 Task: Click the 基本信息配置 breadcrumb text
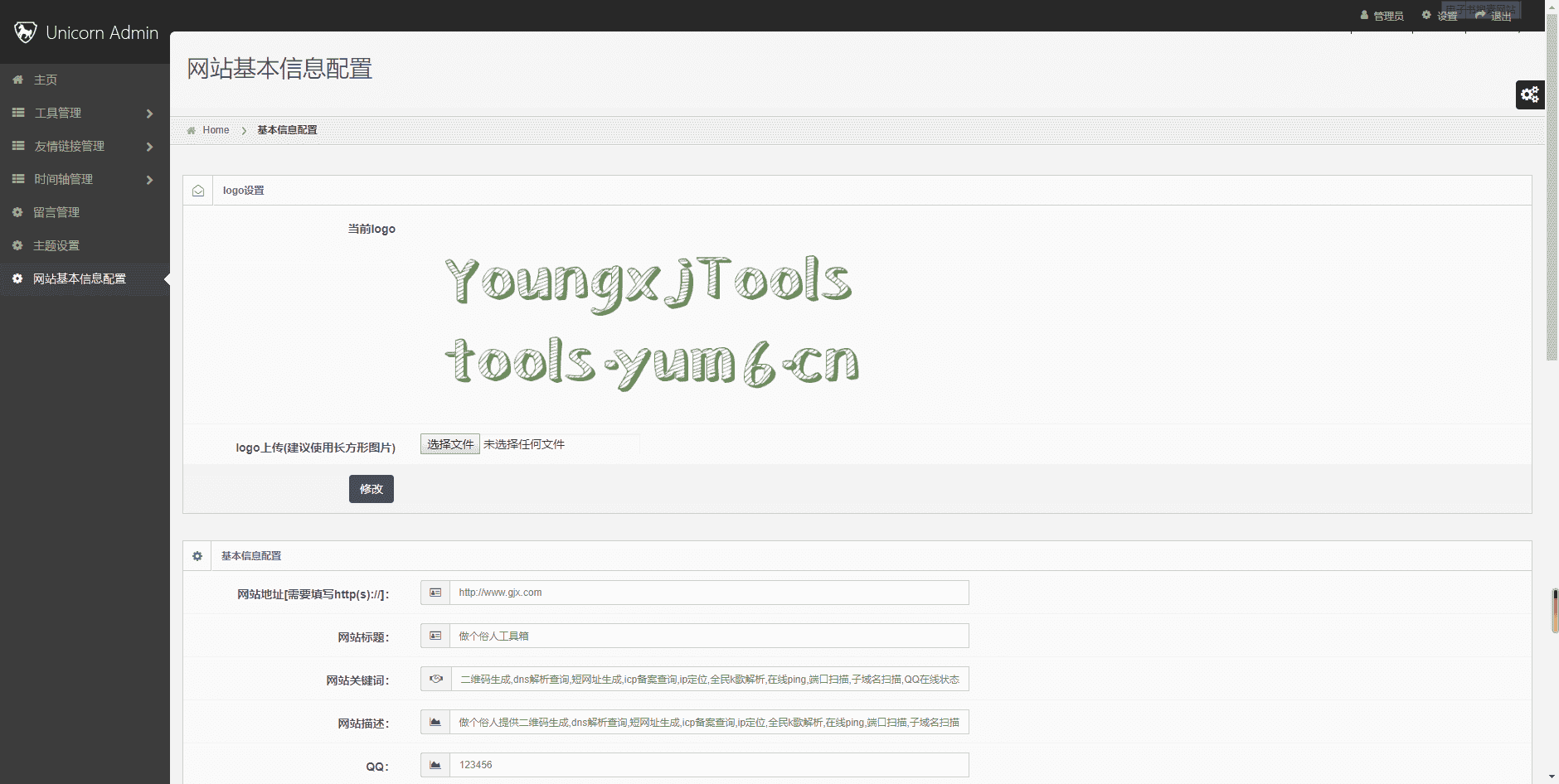[x=287, y=130]
